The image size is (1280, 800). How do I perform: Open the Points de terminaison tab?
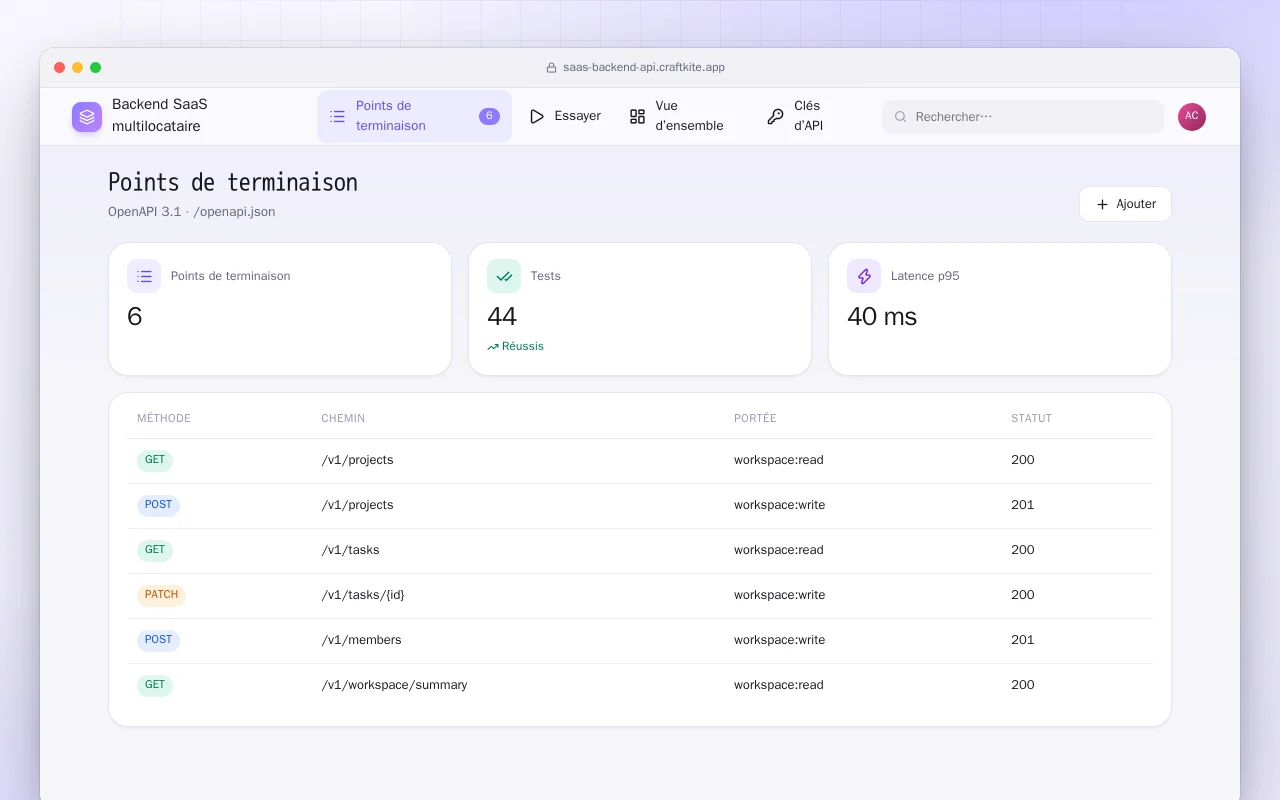point(414,117)
